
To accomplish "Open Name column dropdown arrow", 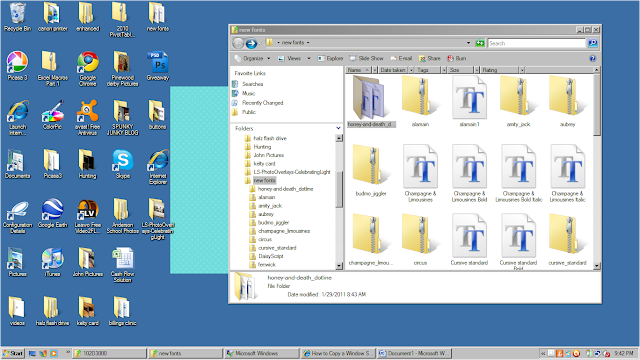I will 374,70.
